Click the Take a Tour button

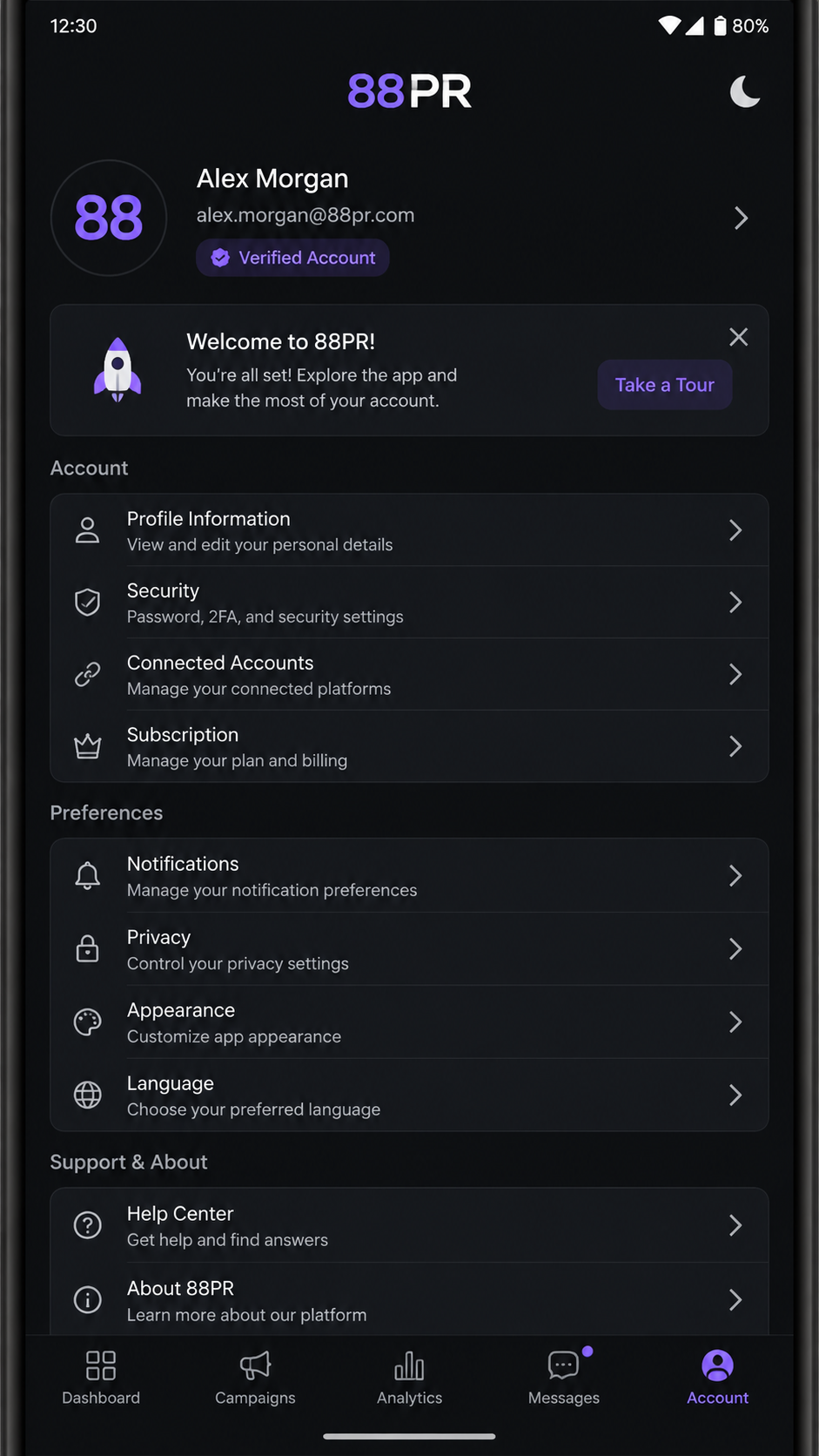pyautogui.click(x=665, y=385)
